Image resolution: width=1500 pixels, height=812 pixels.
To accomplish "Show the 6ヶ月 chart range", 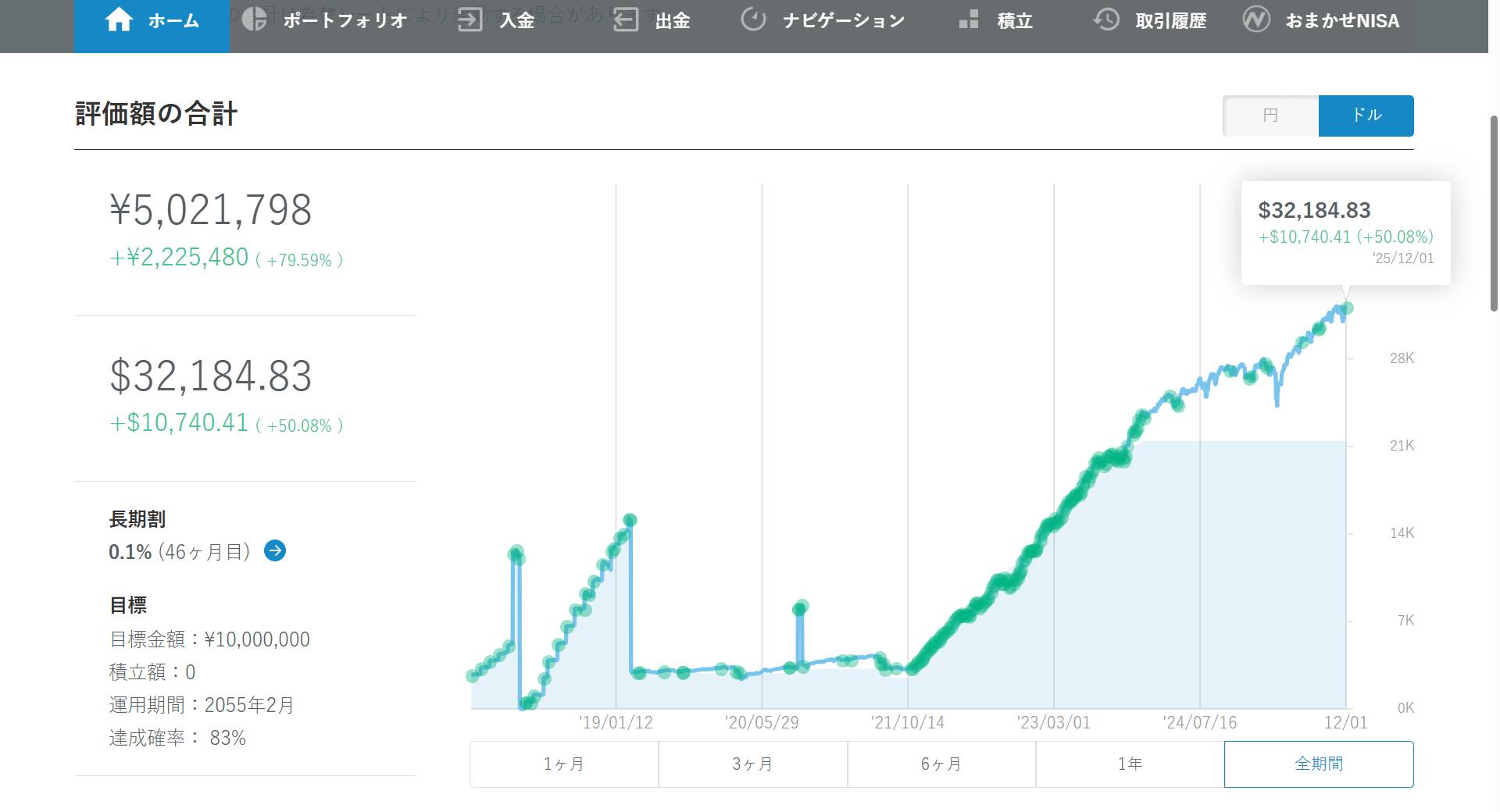I will point(941,764).
